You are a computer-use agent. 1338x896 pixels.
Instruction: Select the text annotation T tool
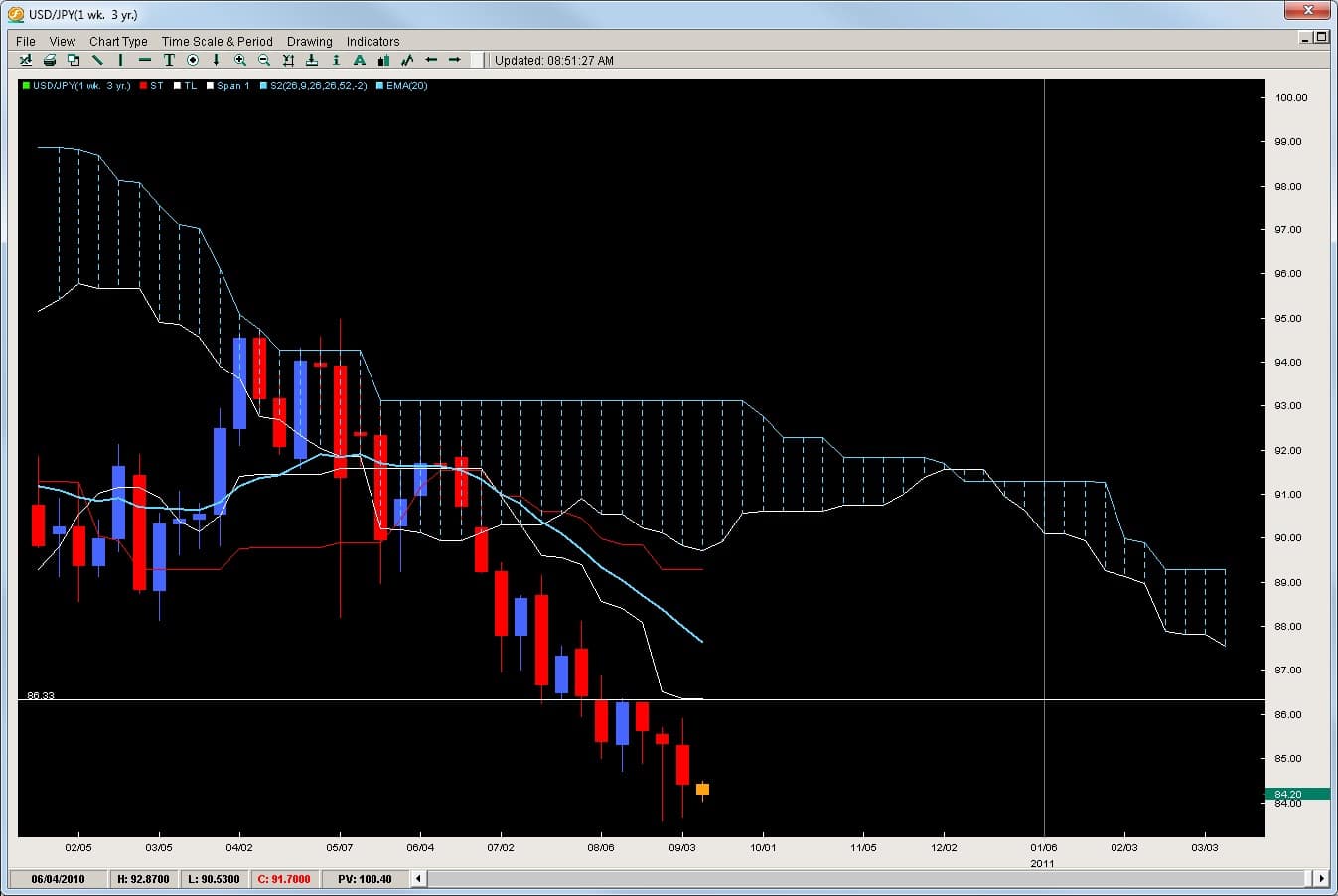click(169, 60)
